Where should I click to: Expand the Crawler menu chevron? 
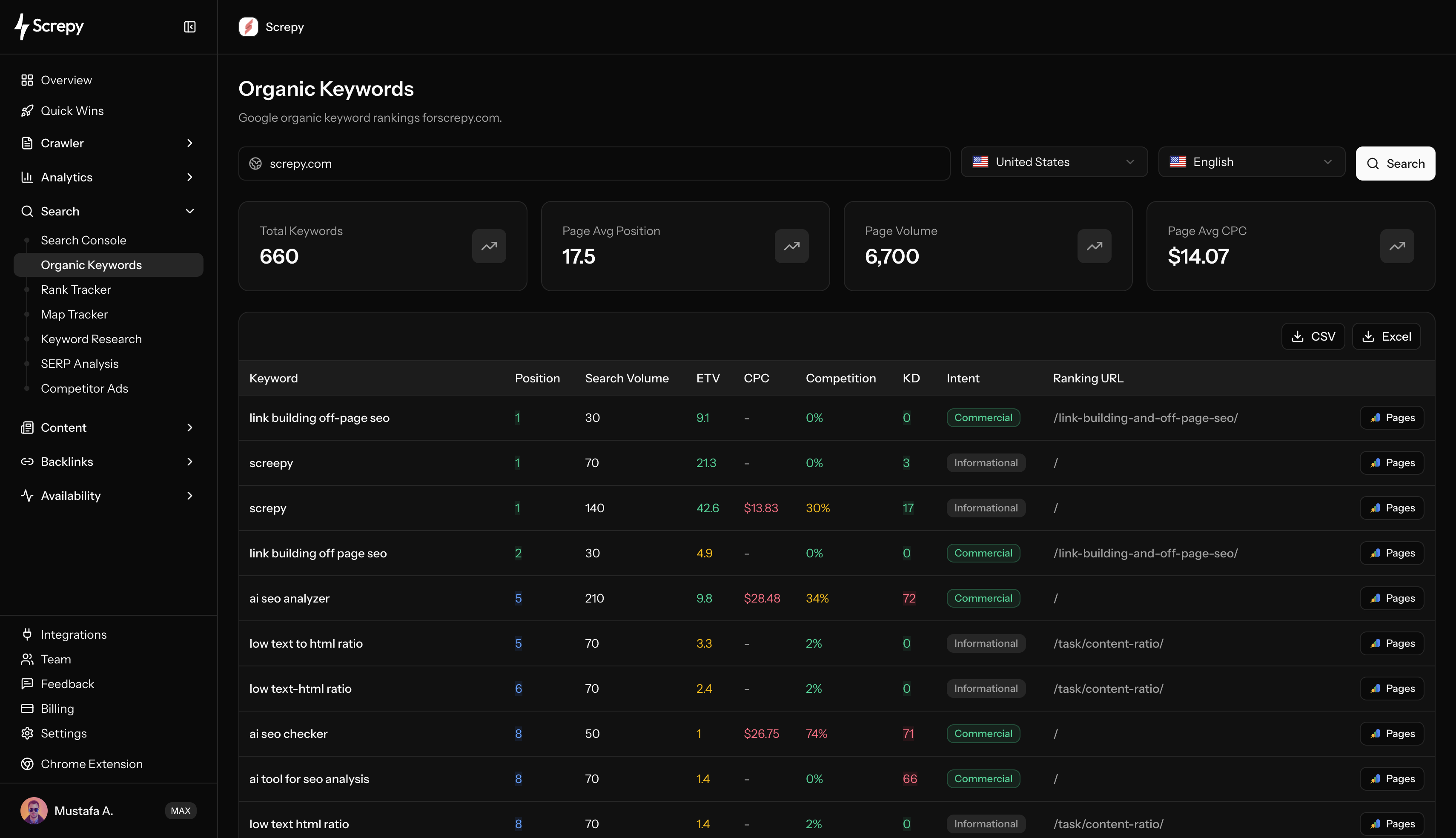click(190, 143)
